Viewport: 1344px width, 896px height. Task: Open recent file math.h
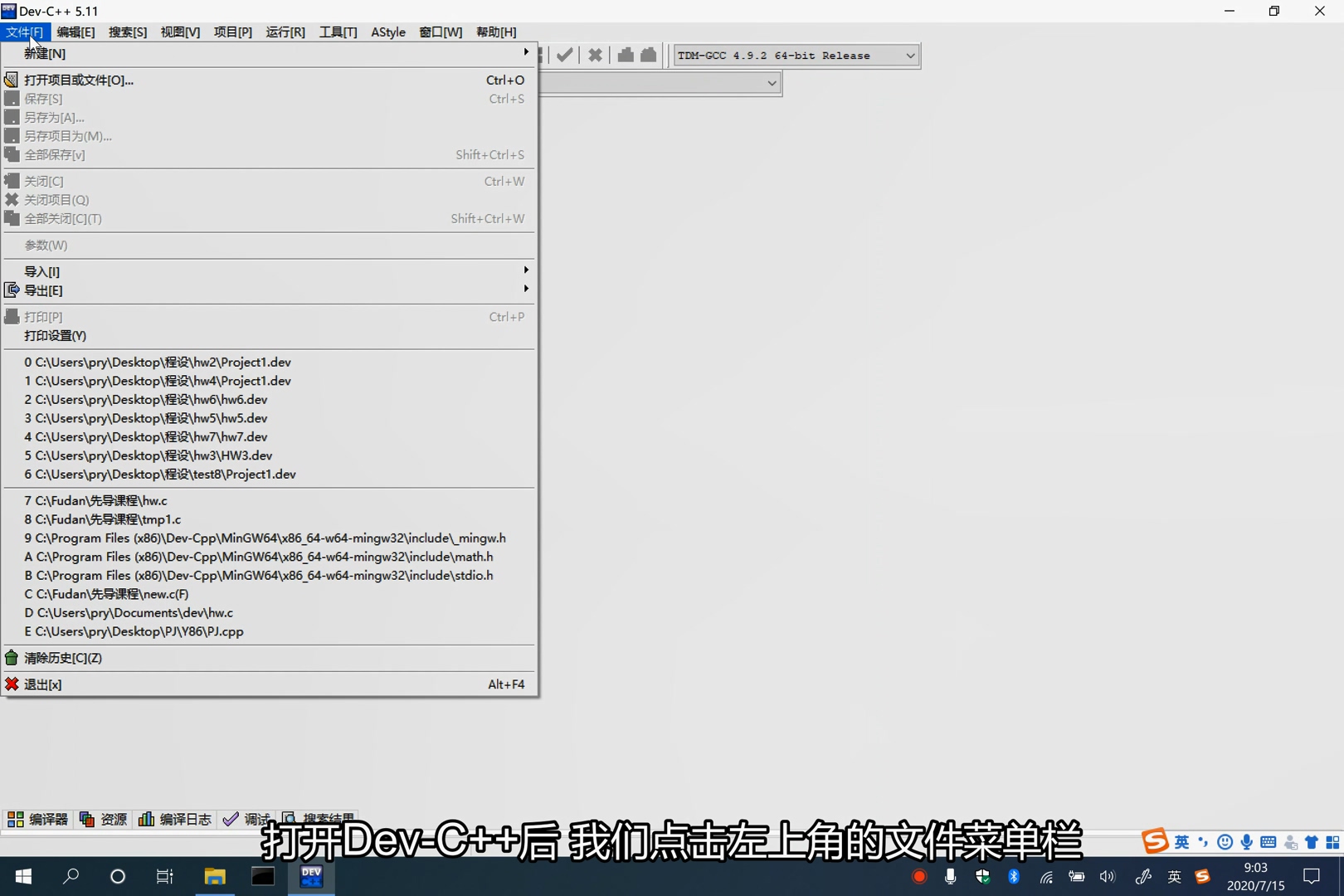pyautogui.click(x=269, y=557)
